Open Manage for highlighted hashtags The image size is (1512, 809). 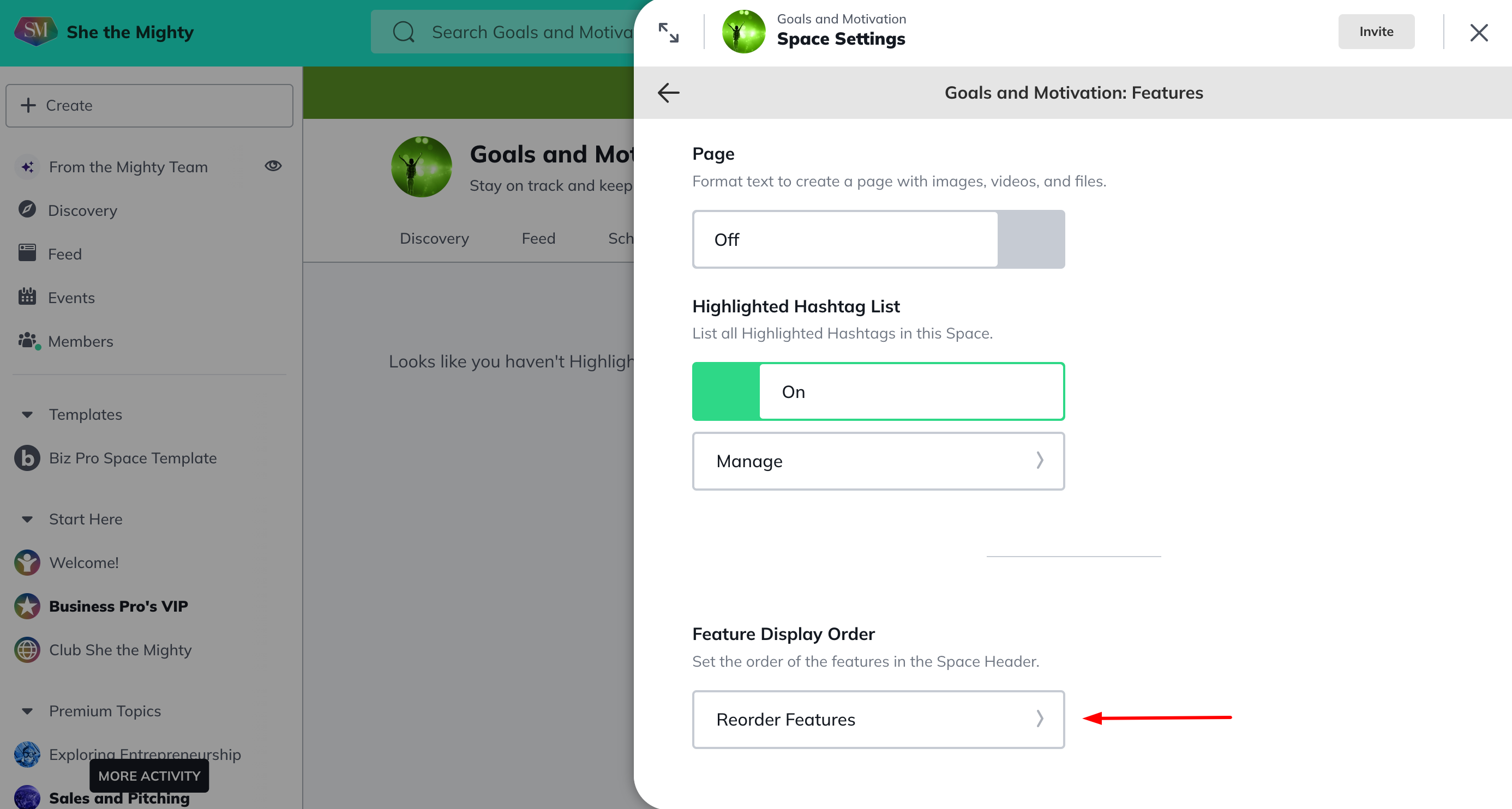(878, 461)
